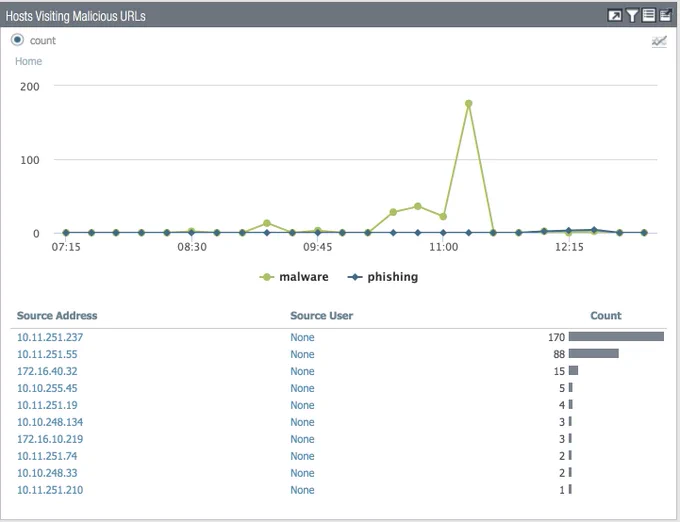Screen dimensions: 680x522
Task: Click the 11:00 time axis label
Action: pyautogui.click(x=443, y=247)
